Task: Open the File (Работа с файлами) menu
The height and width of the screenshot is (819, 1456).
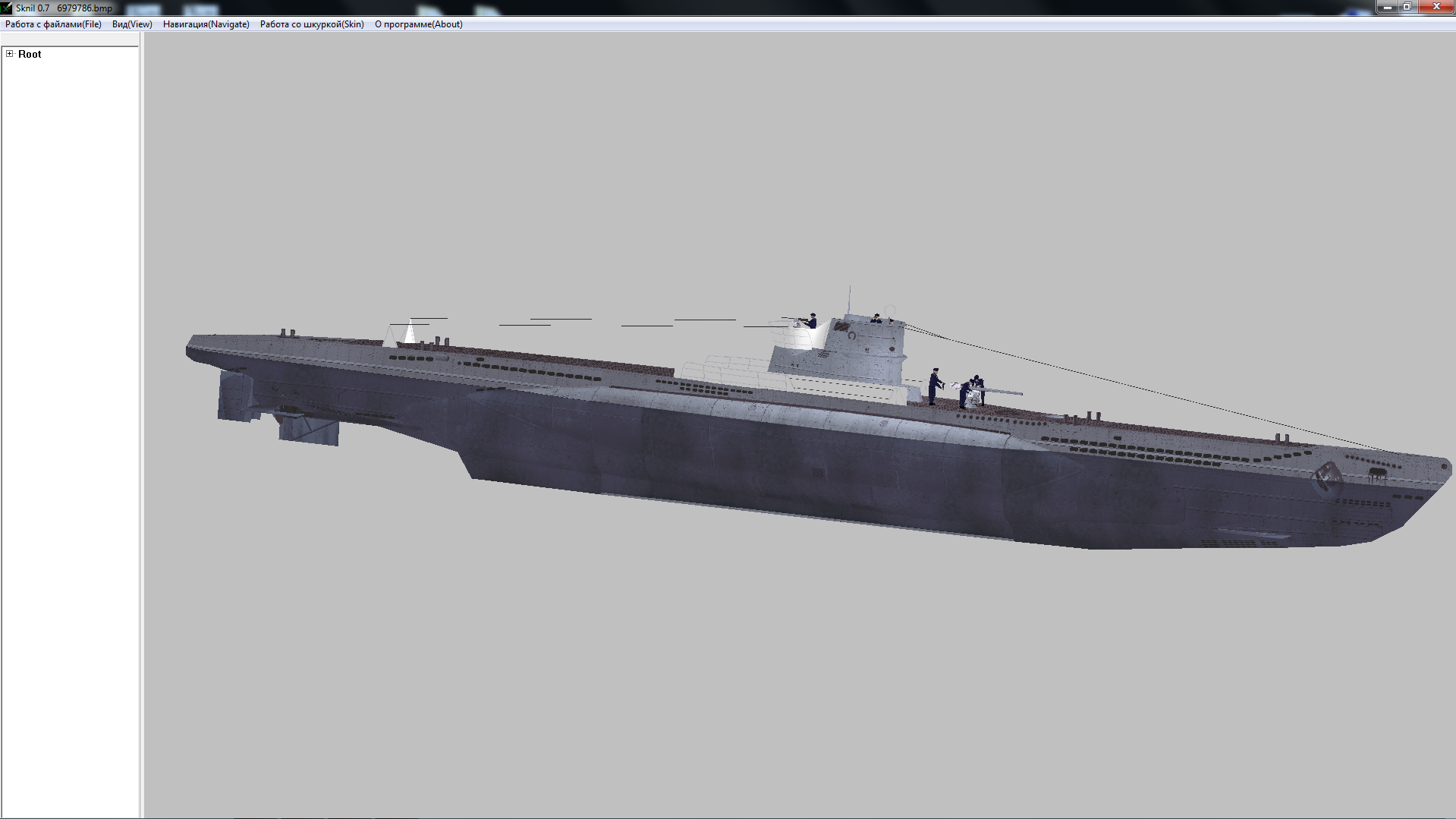Action: point(53,24)
